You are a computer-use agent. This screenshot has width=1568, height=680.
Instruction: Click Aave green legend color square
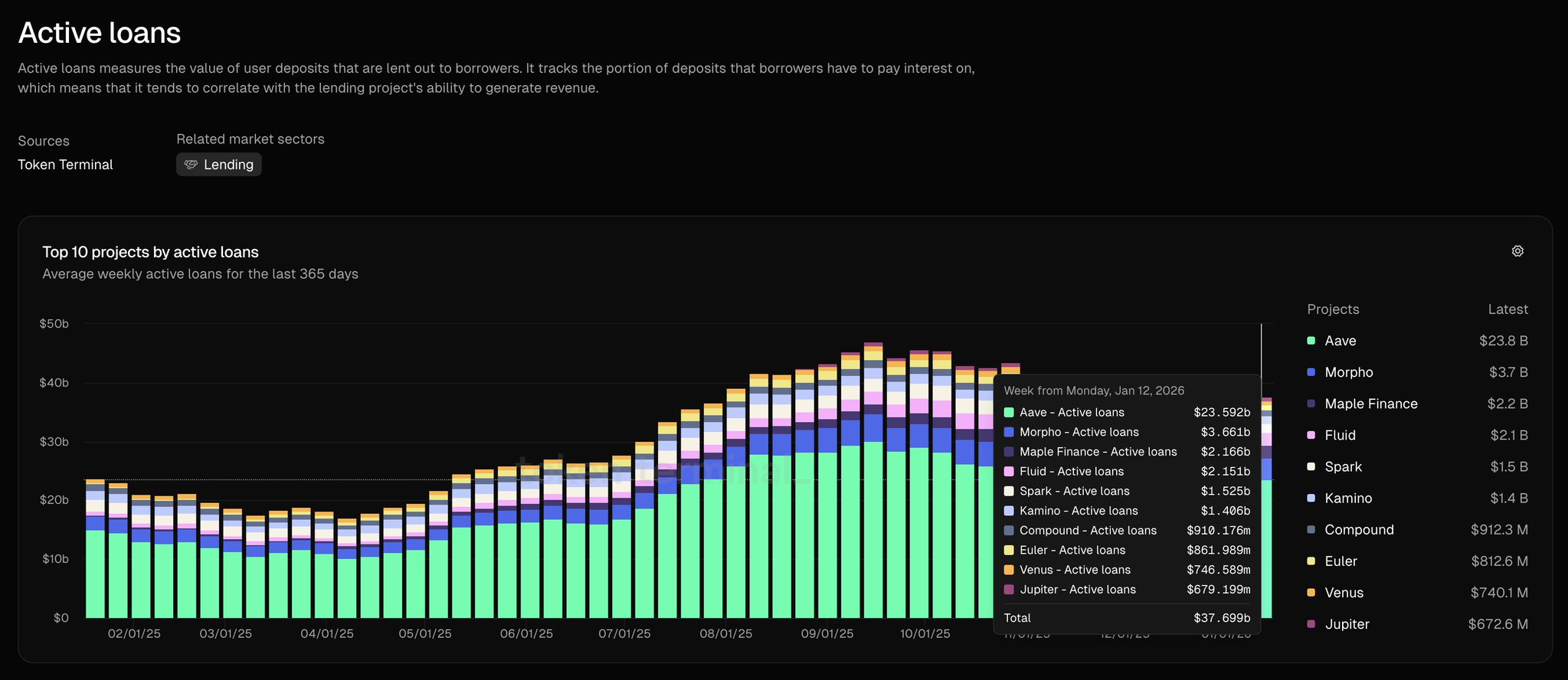(1311, 341)
